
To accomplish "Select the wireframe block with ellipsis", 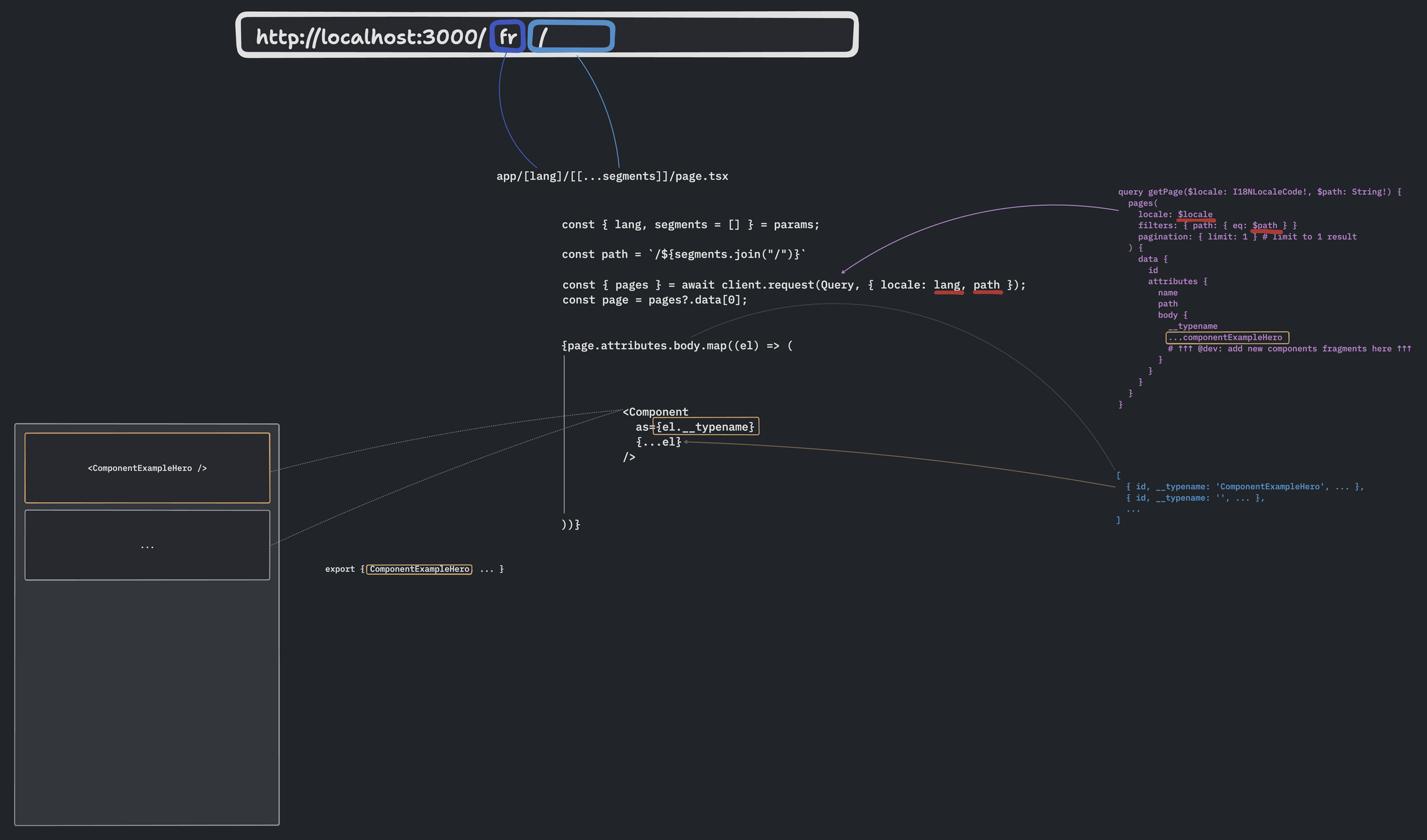I will click(147, 545).
